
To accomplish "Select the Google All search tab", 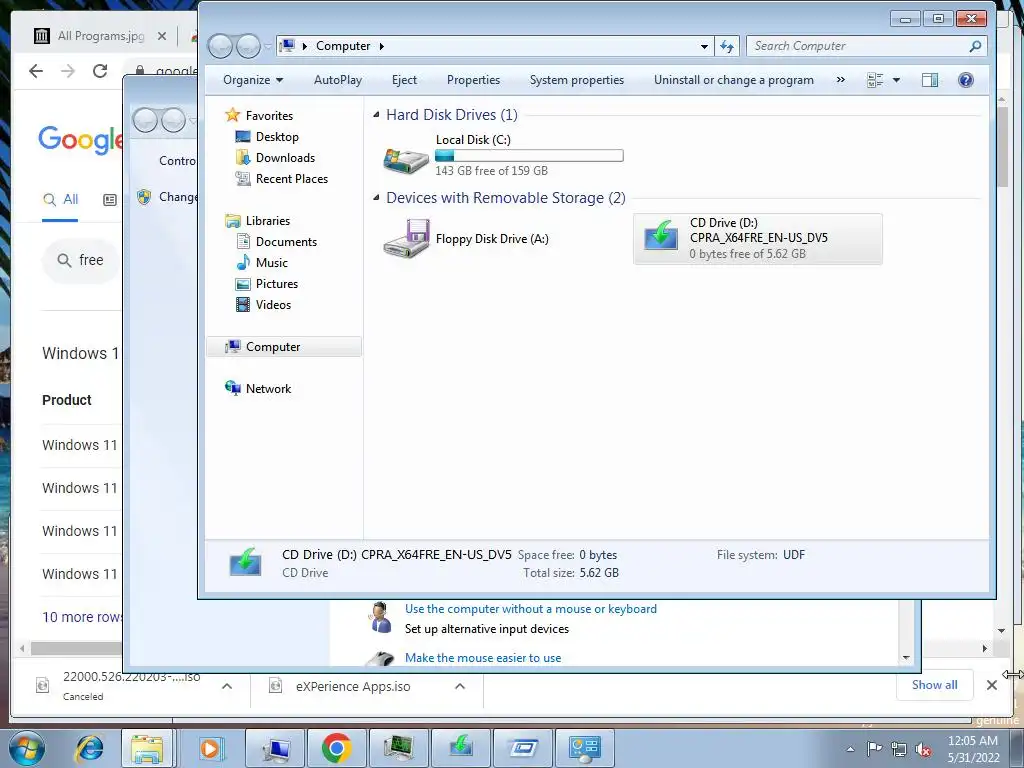I will (61, 199).
